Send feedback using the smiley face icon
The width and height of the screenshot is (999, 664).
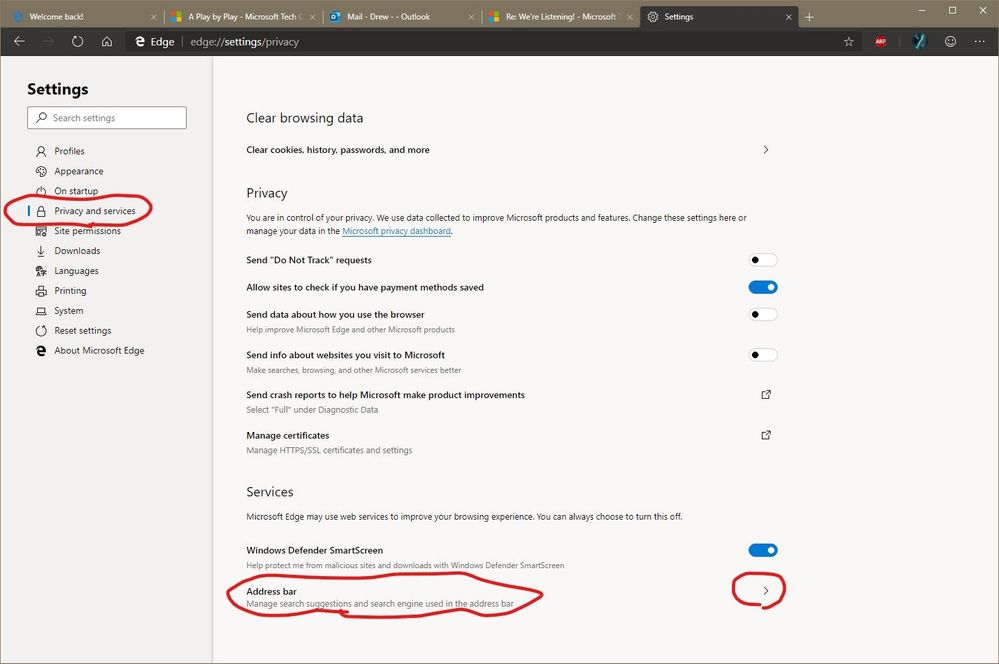950,41
